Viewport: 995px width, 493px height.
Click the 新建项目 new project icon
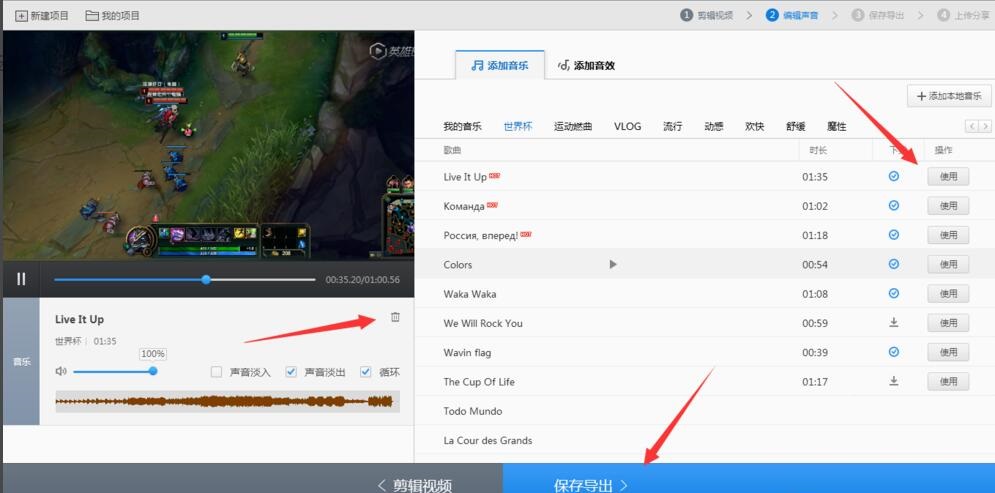(x=22, y=16)
